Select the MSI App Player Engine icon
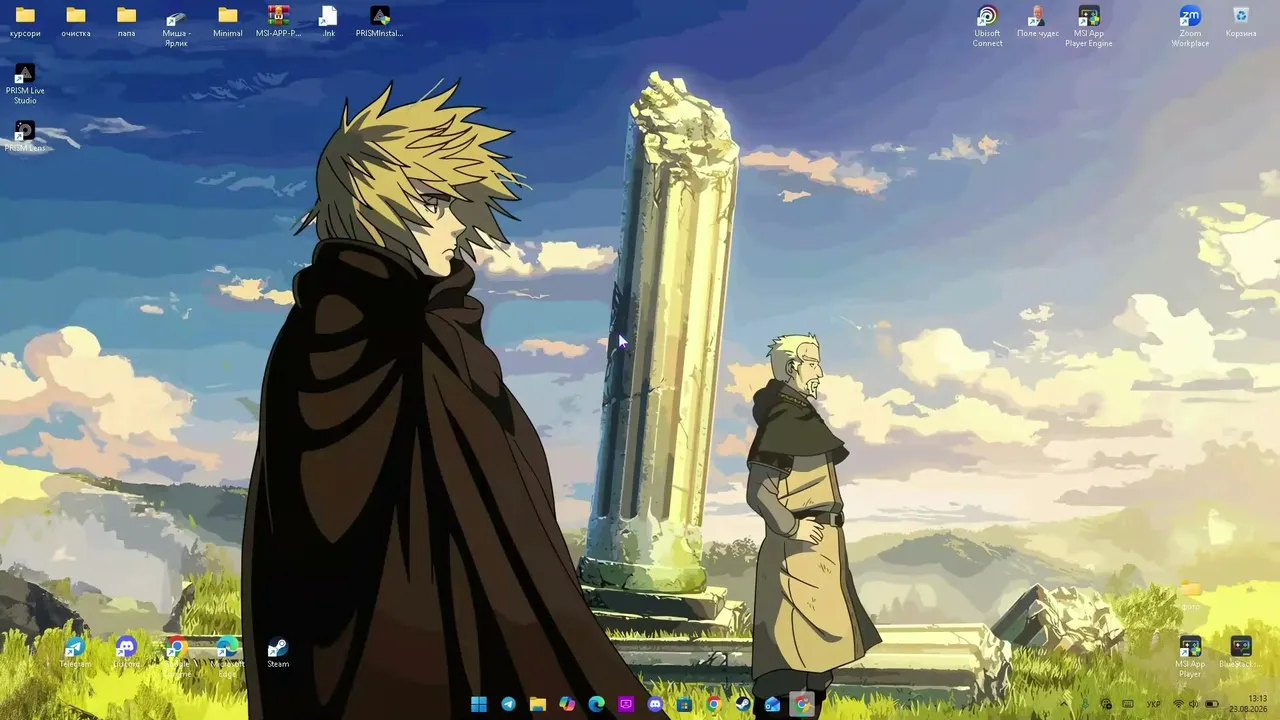 pyautogui.click(x=1089, y=26)
